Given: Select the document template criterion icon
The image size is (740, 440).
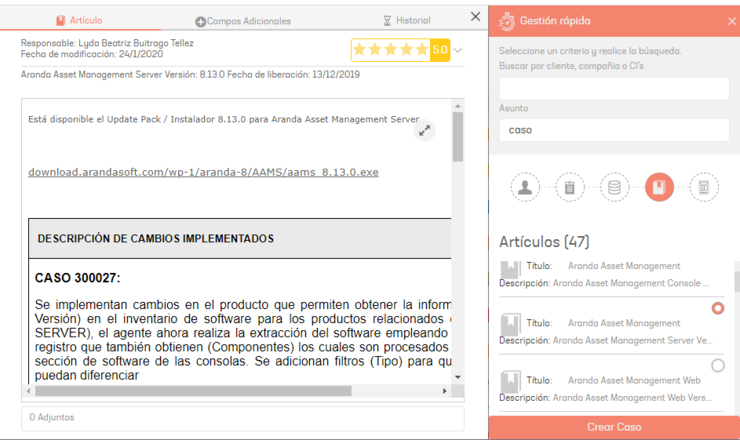Looking at the screenshot, I should [x=704, y=187].
